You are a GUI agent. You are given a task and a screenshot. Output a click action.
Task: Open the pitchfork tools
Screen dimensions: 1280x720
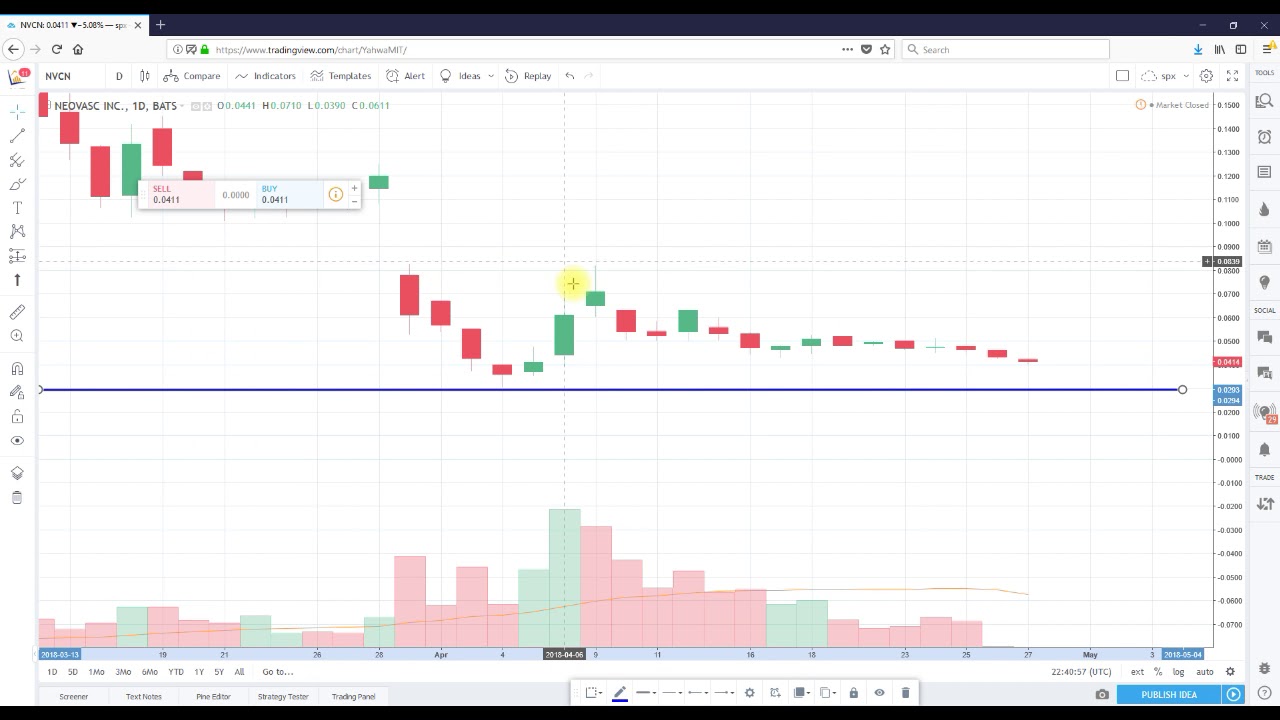tap(17, 160)
